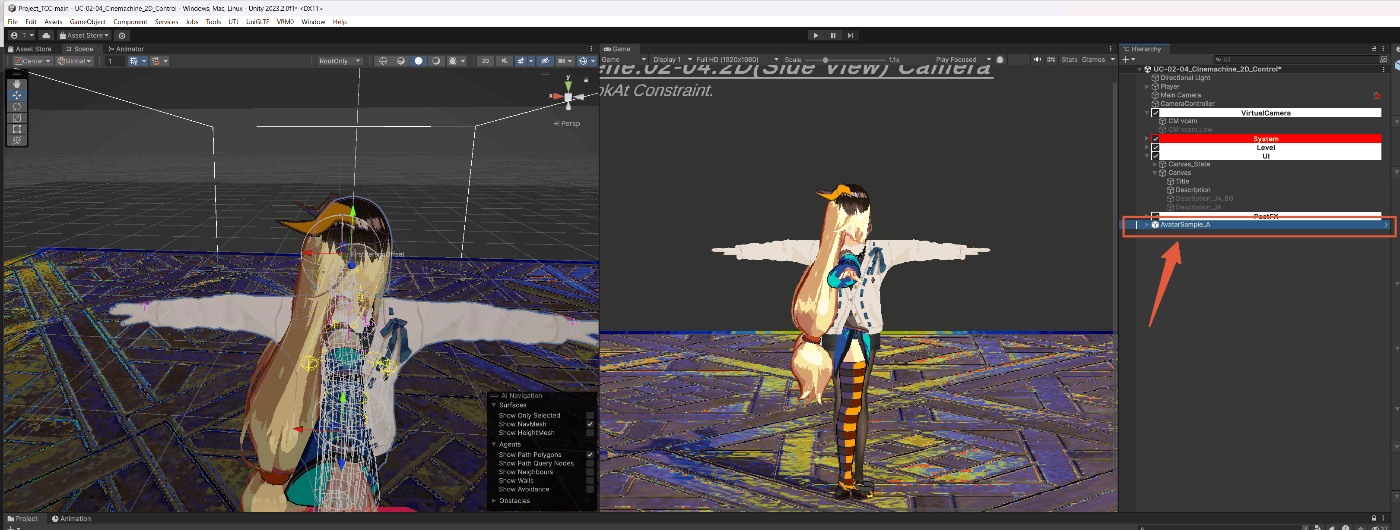Start Play mode
1400x530 pixels.
point(815,35)
